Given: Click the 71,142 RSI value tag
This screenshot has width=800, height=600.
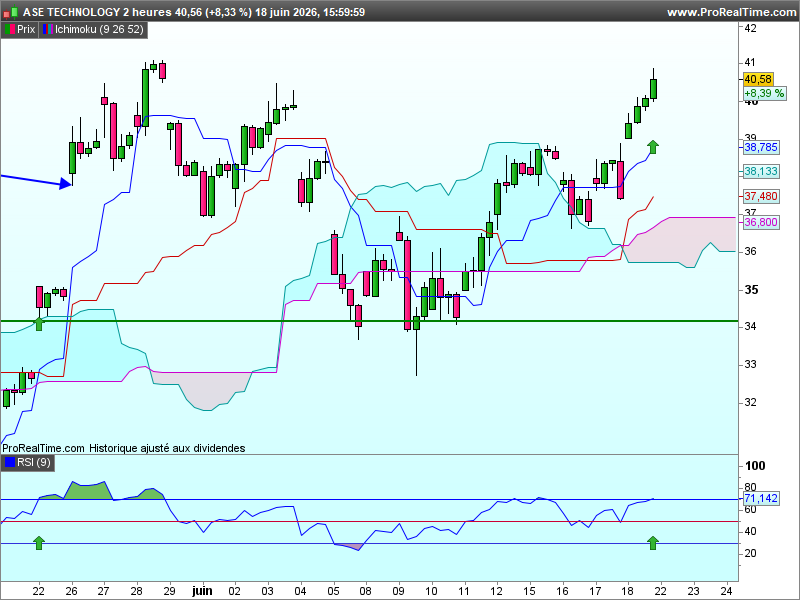Looking at the screenshot, I should (x=761, y=498).
